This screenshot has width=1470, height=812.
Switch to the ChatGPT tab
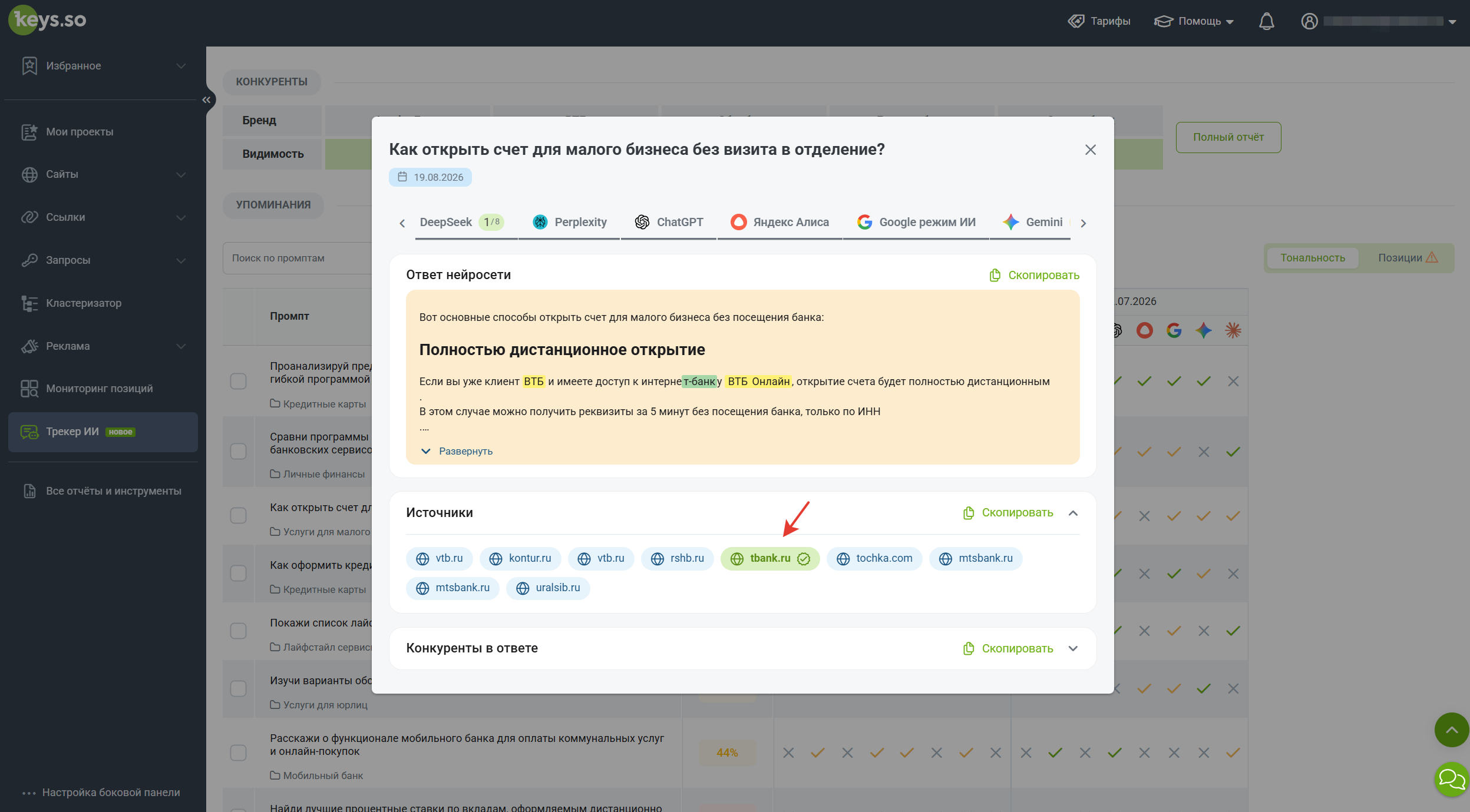(x=669, y=223)
